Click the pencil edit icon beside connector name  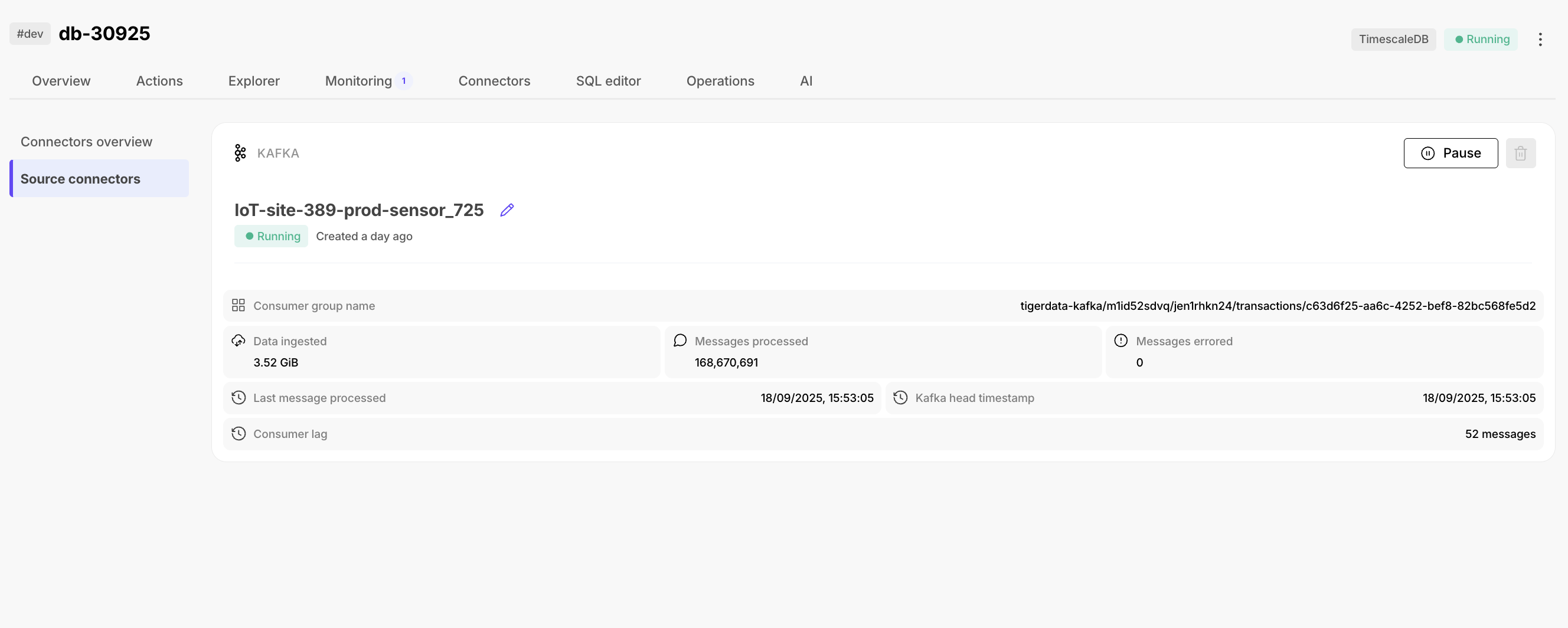[507, 210]
